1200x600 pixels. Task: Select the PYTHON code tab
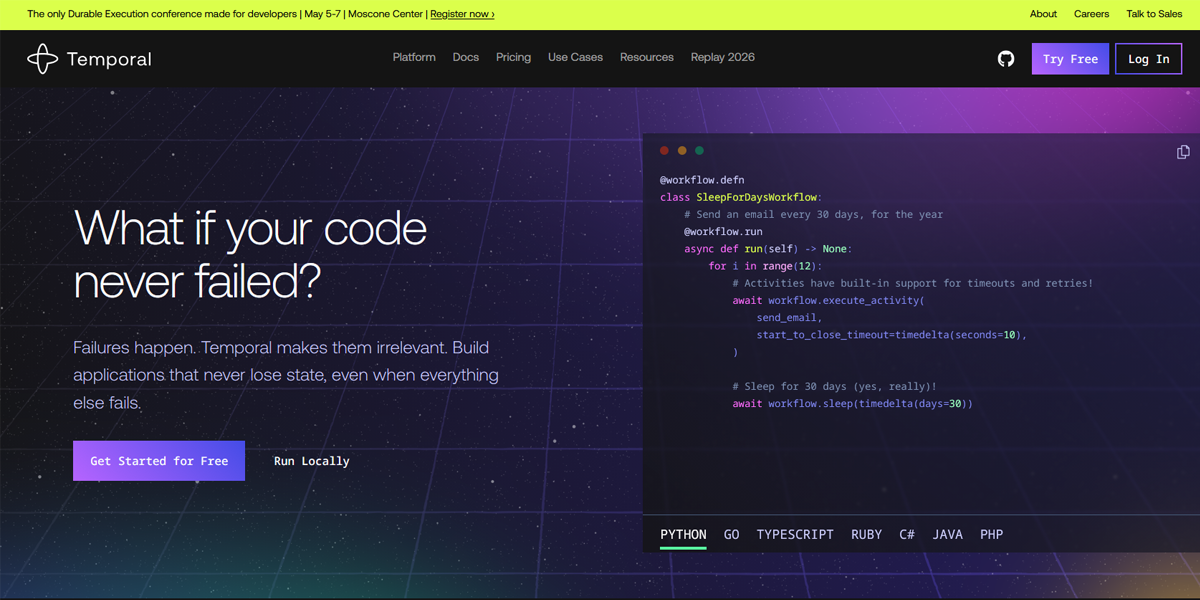click(x=683, y=535)
